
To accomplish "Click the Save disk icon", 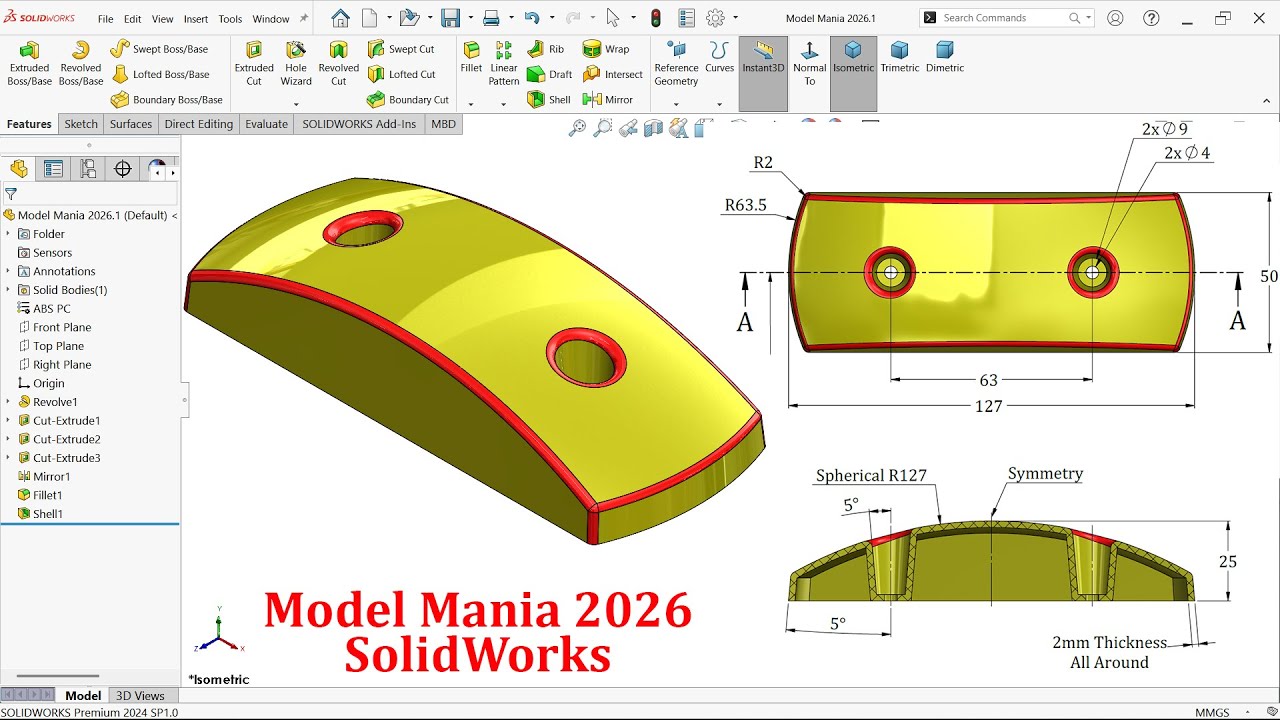I will coord(450,18).
